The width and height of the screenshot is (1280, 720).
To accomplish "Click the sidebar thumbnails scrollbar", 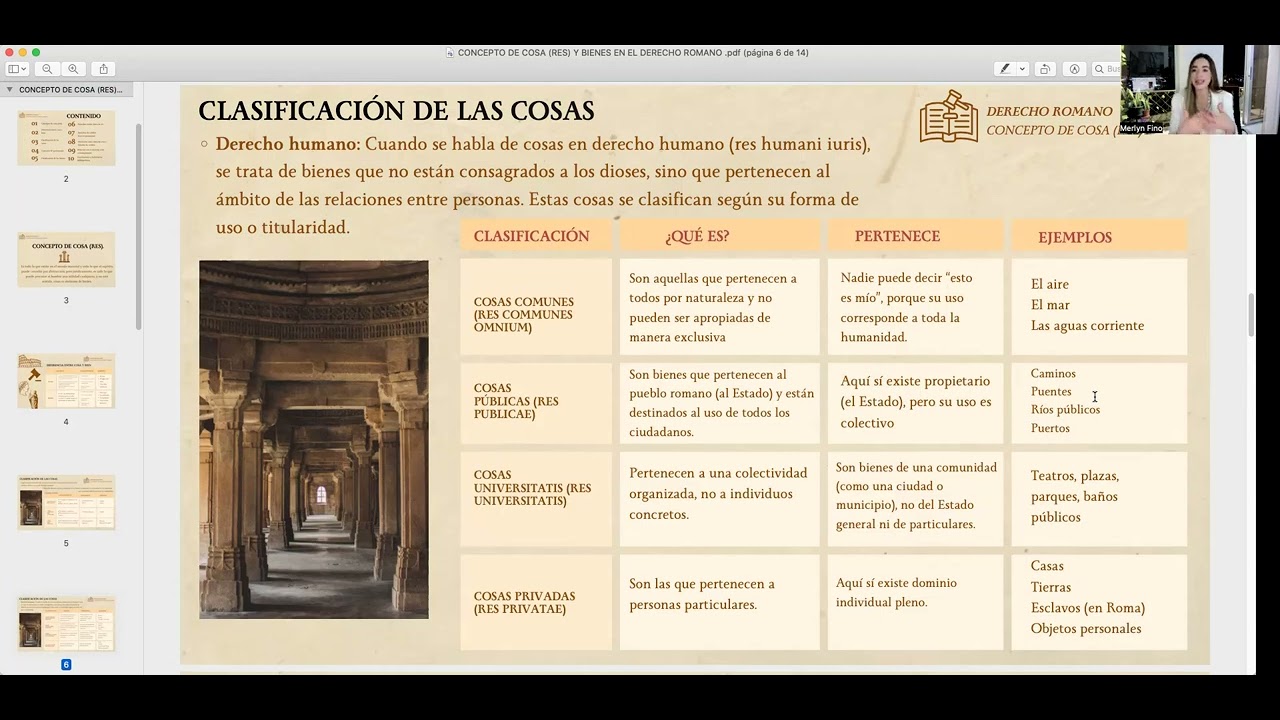I will 138,226.
